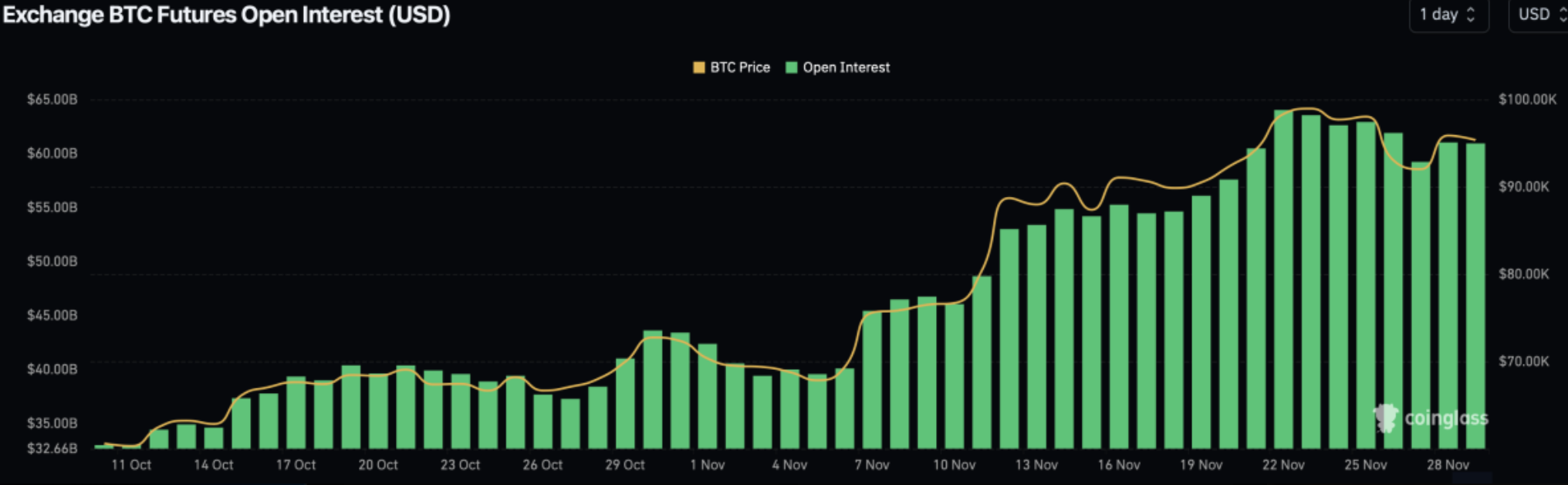Select the tallest green bar at 22 Nov
1568x485 pixels.
[x=1283, y=278]
